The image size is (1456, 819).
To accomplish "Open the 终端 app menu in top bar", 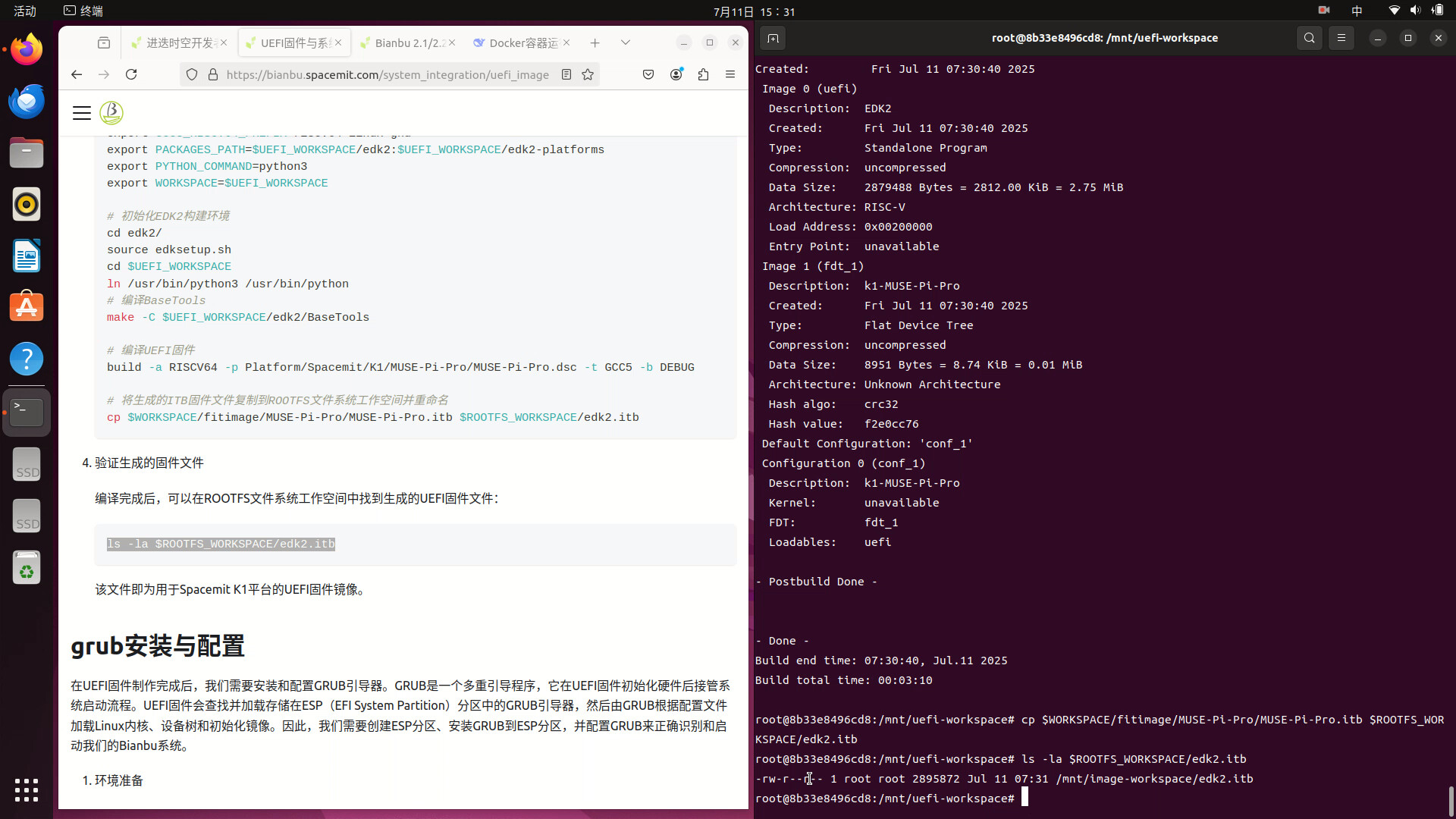I will [x=83, y=11].
